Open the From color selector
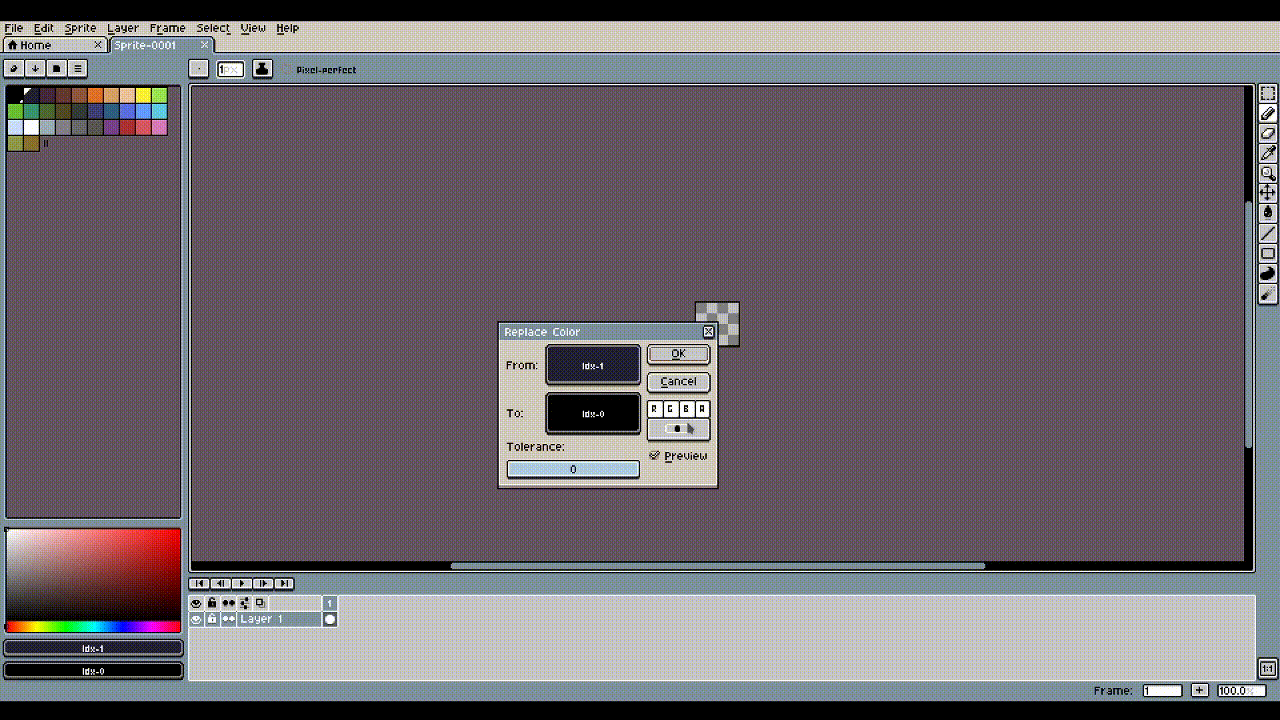This screenshot has height=720, width=1280. 593,365
